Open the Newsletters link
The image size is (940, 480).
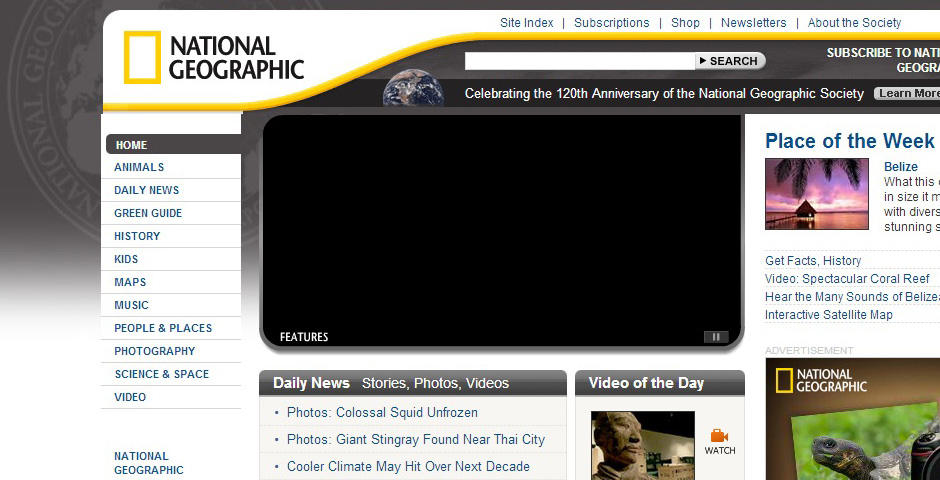754,23
